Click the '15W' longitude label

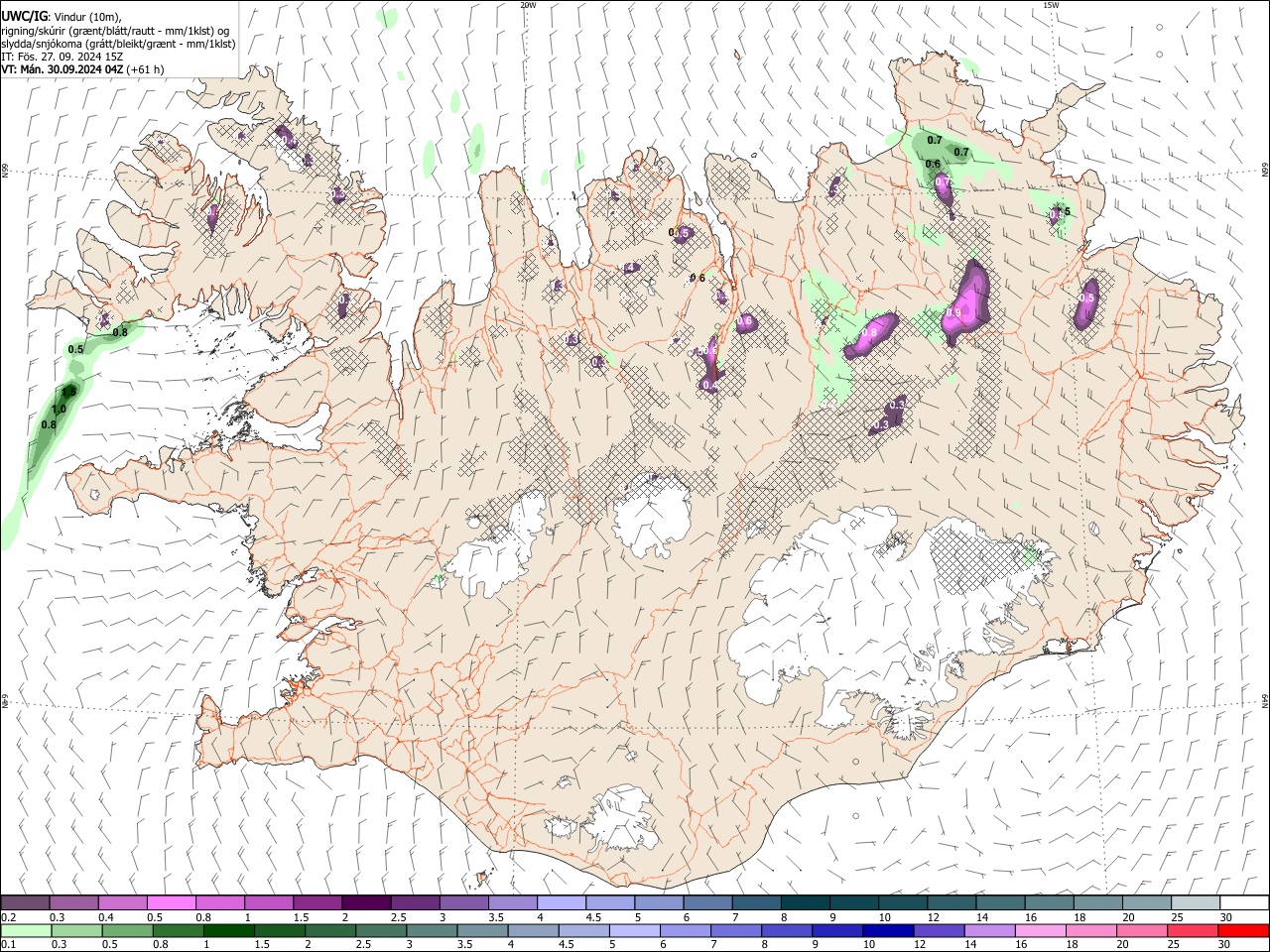tap(1051, 5)
